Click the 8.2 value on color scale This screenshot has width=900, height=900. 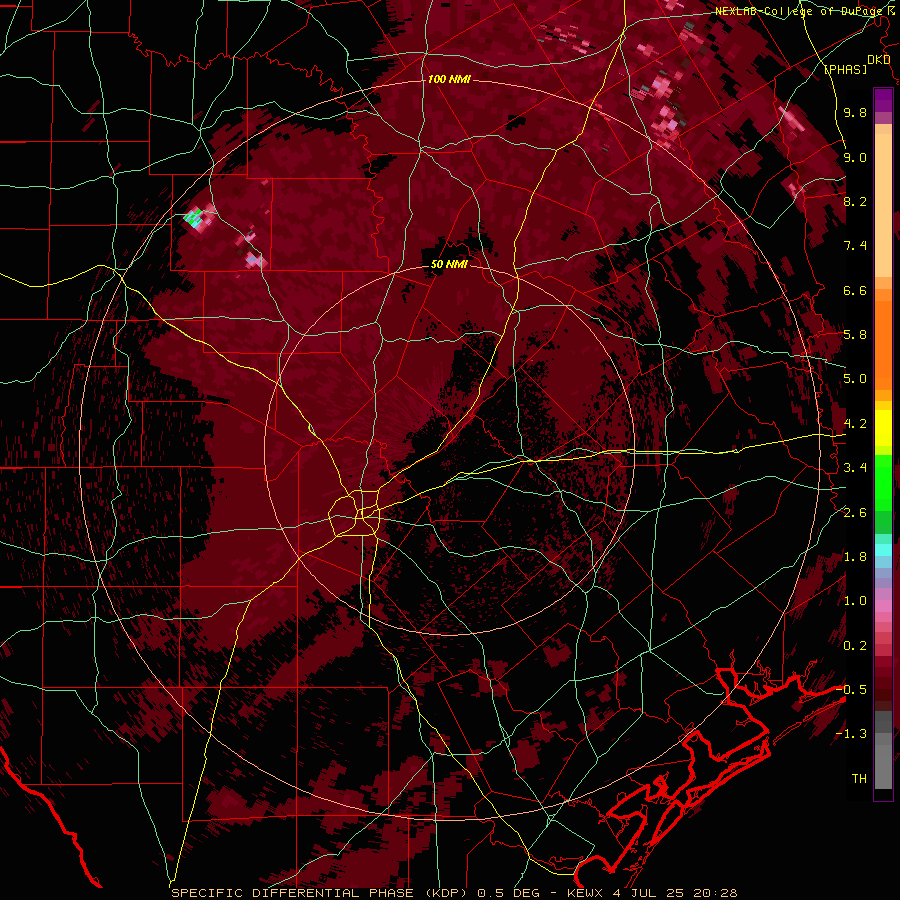[x=855, y=201]
